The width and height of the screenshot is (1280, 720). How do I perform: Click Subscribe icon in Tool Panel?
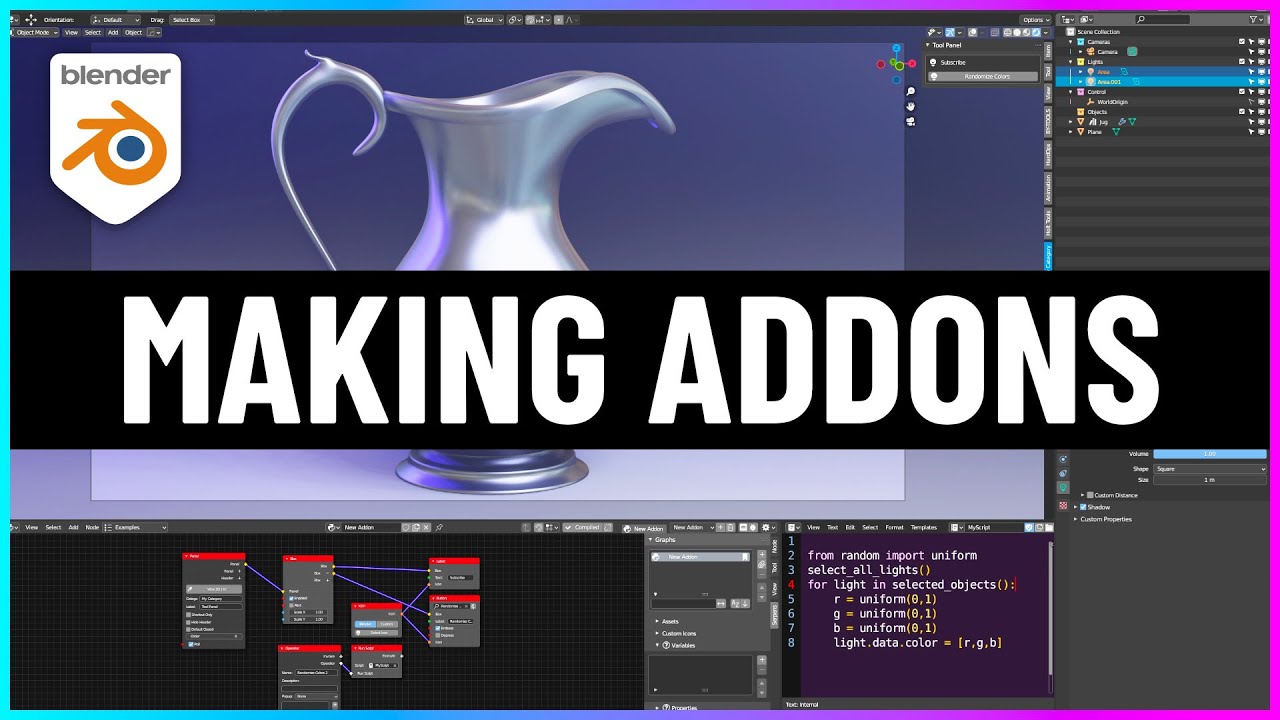pos(933,62)
